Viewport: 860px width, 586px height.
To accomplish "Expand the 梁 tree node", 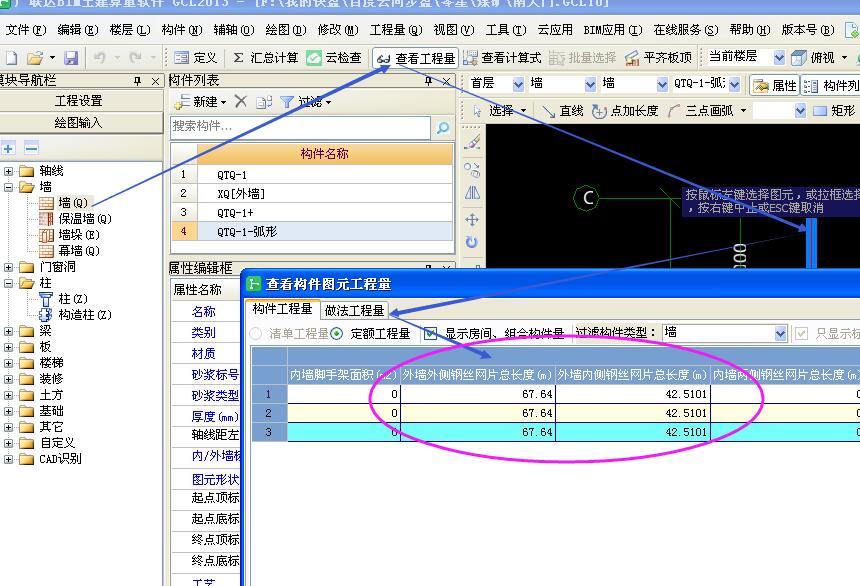I will 8,331.
